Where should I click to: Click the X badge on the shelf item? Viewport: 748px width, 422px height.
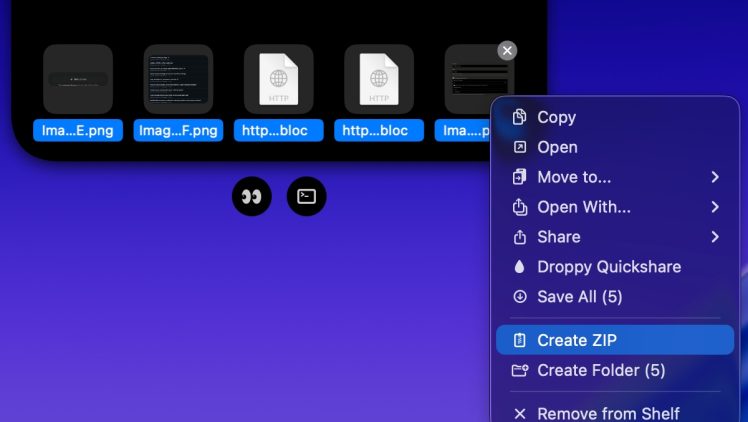(x=507, y=51)
